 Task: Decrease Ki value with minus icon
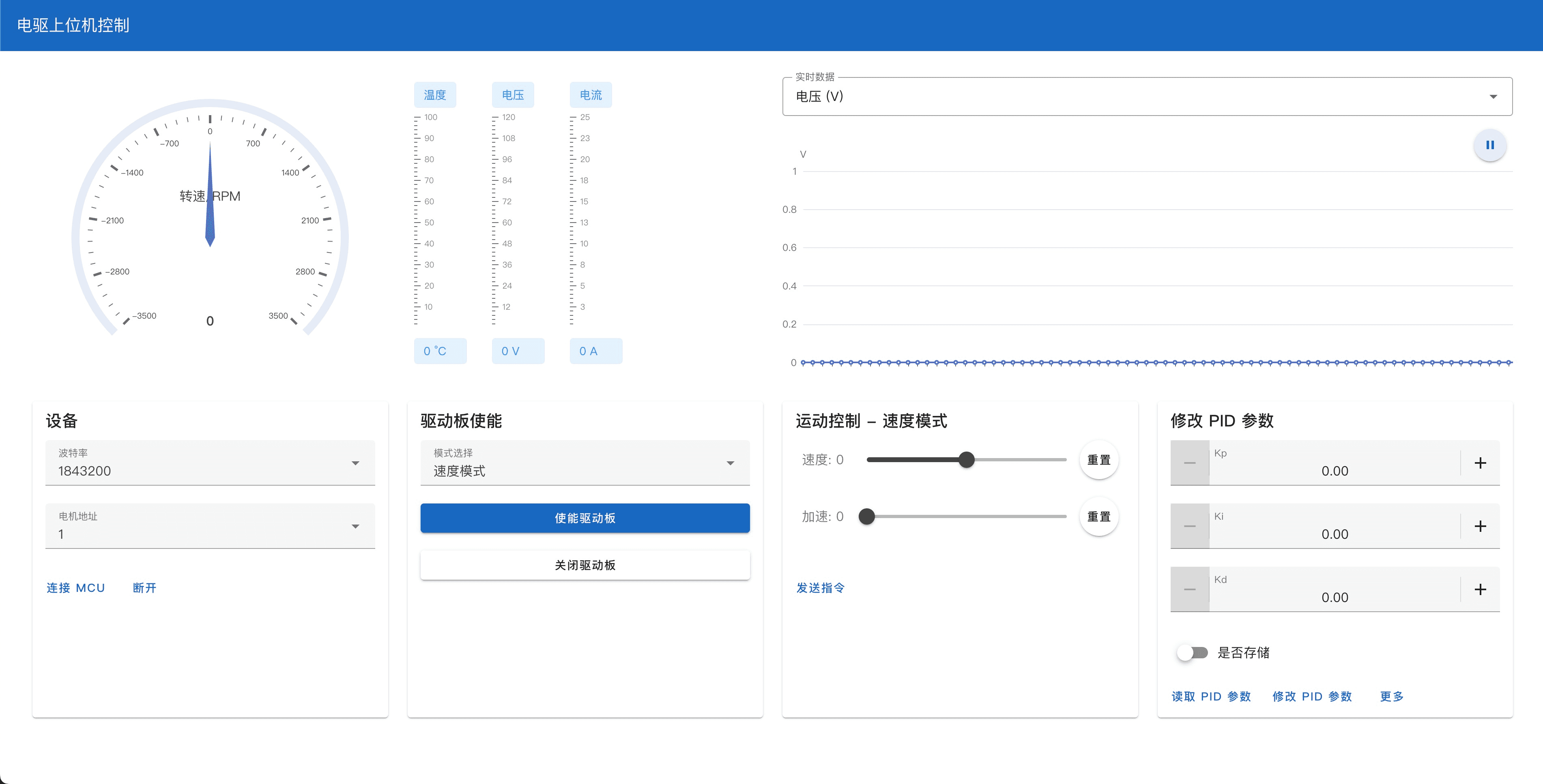1190,525
